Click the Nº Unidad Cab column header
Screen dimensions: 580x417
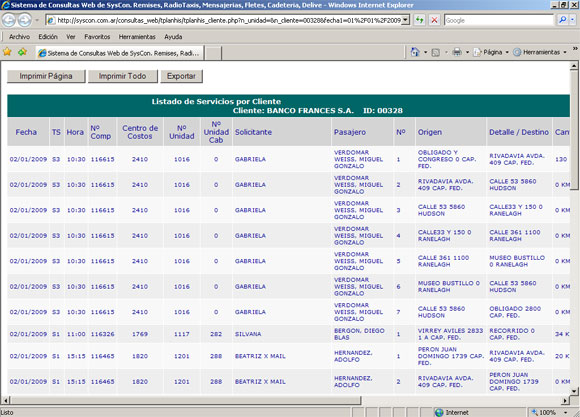point(216,132)
